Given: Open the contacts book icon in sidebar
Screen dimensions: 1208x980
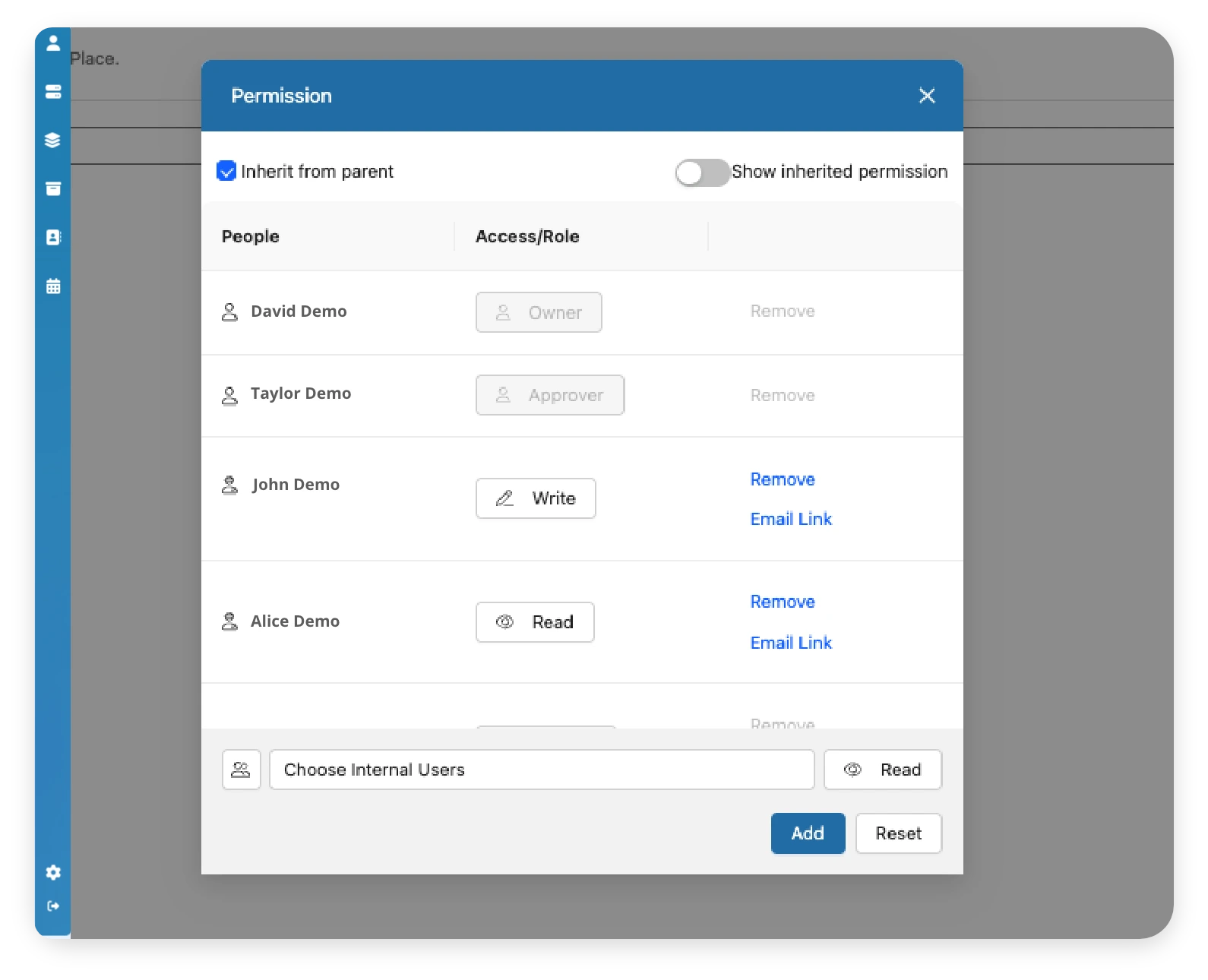Looking at the screenshot, I should [x=52, y=238].
